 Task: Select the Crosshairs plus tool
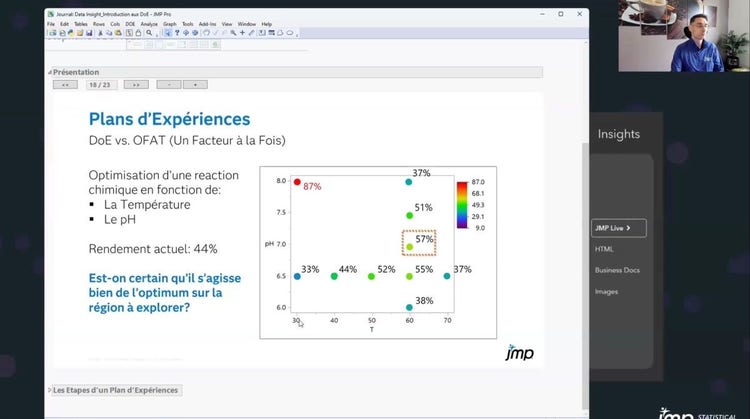tap(242, 33)
